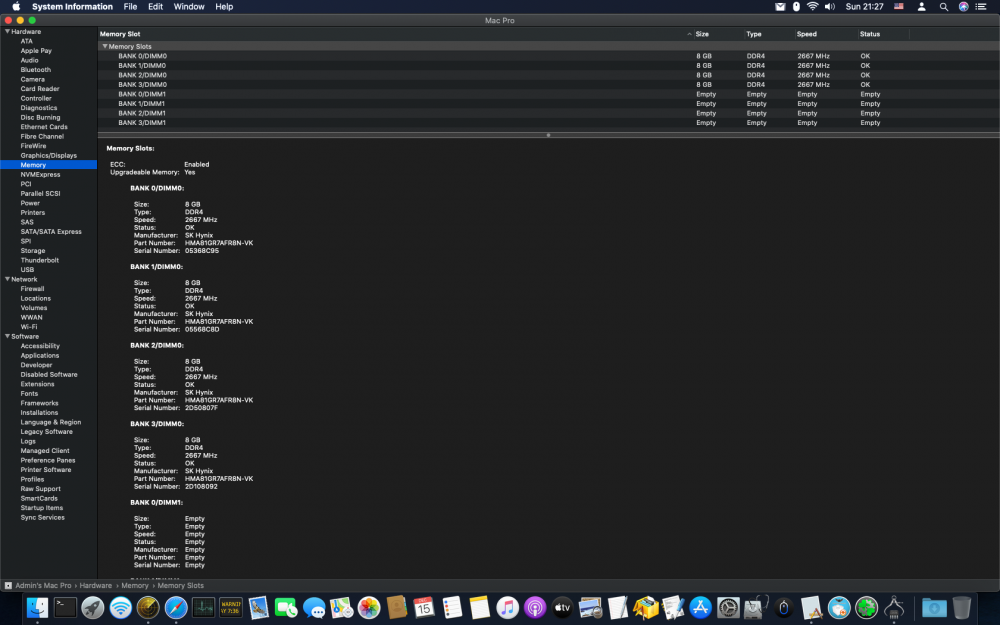1000x625 pixels.
Task: Open the System Information app menu
Action: (x=72, y=6)
